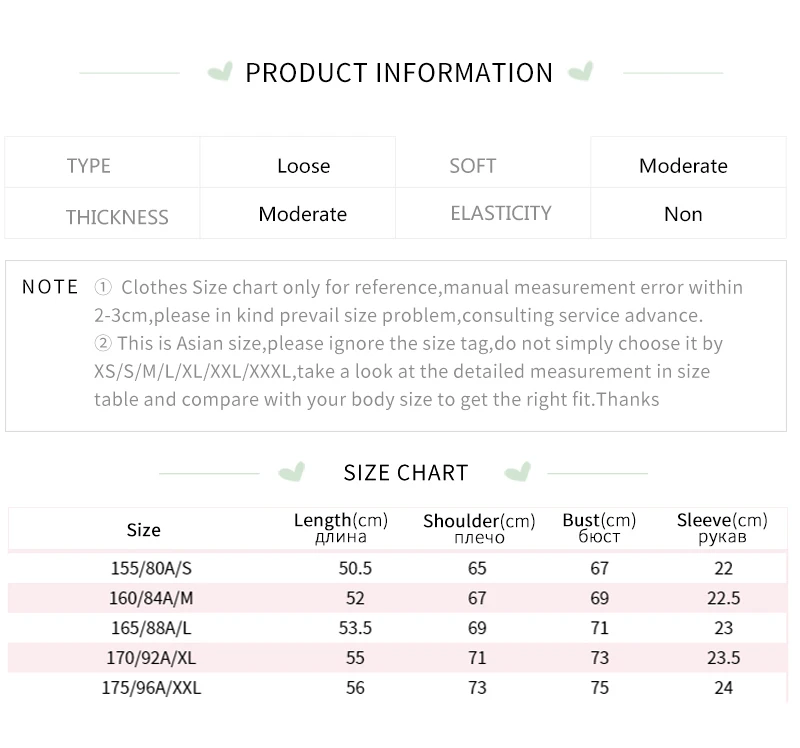Click the Sleeve(cm) column header
The width and height of the screenshot is (800, 748).
(722, 529)
